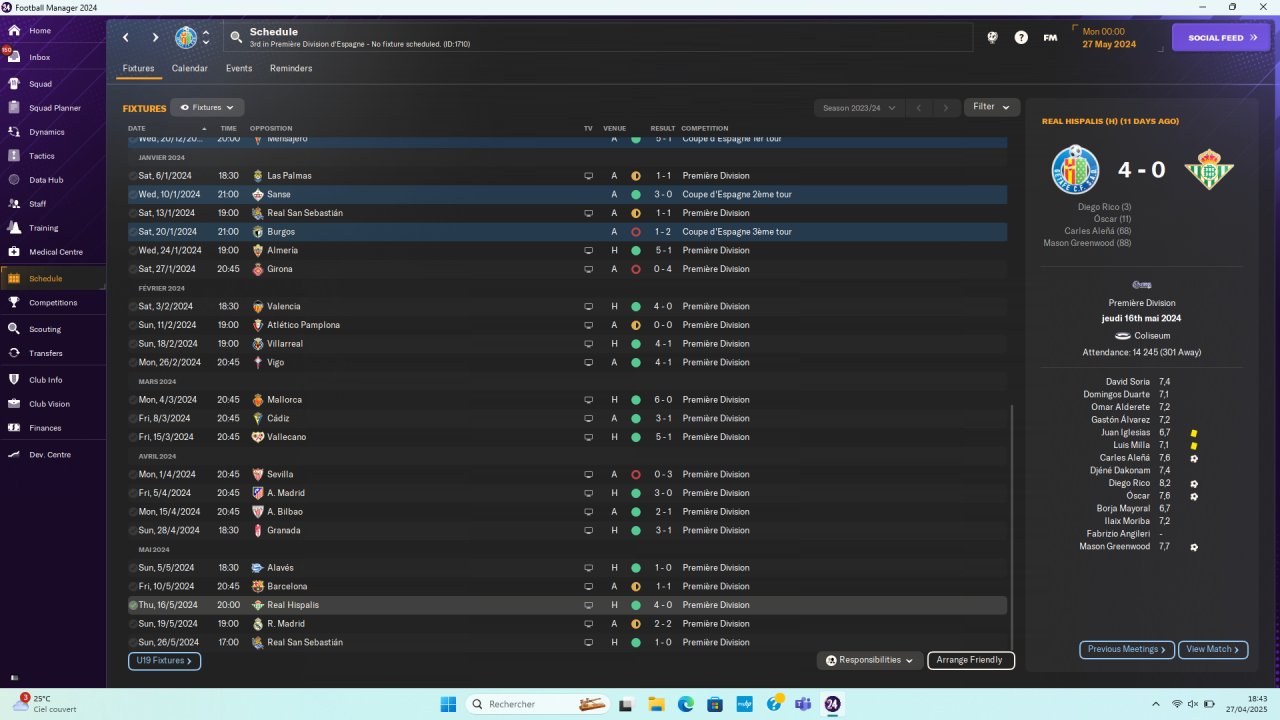Open the Filter dropdown

pos(992,107)
